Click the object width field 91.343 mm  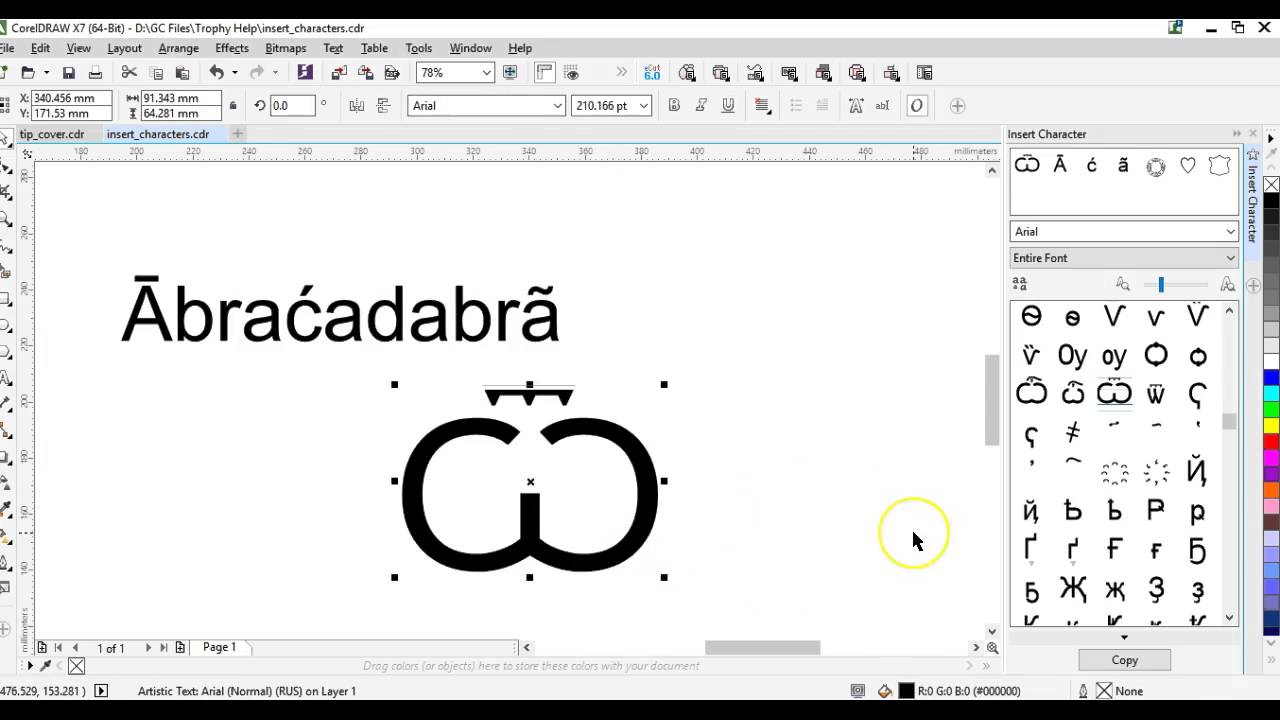point(182,98)
